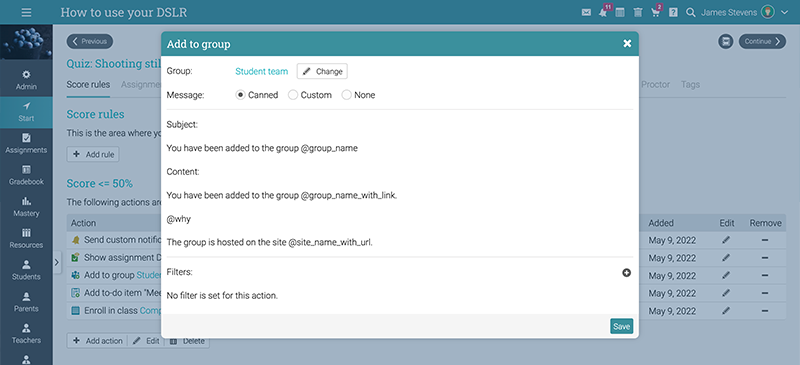
Task: Remove the Show assignment row
Action: [764, 258]
